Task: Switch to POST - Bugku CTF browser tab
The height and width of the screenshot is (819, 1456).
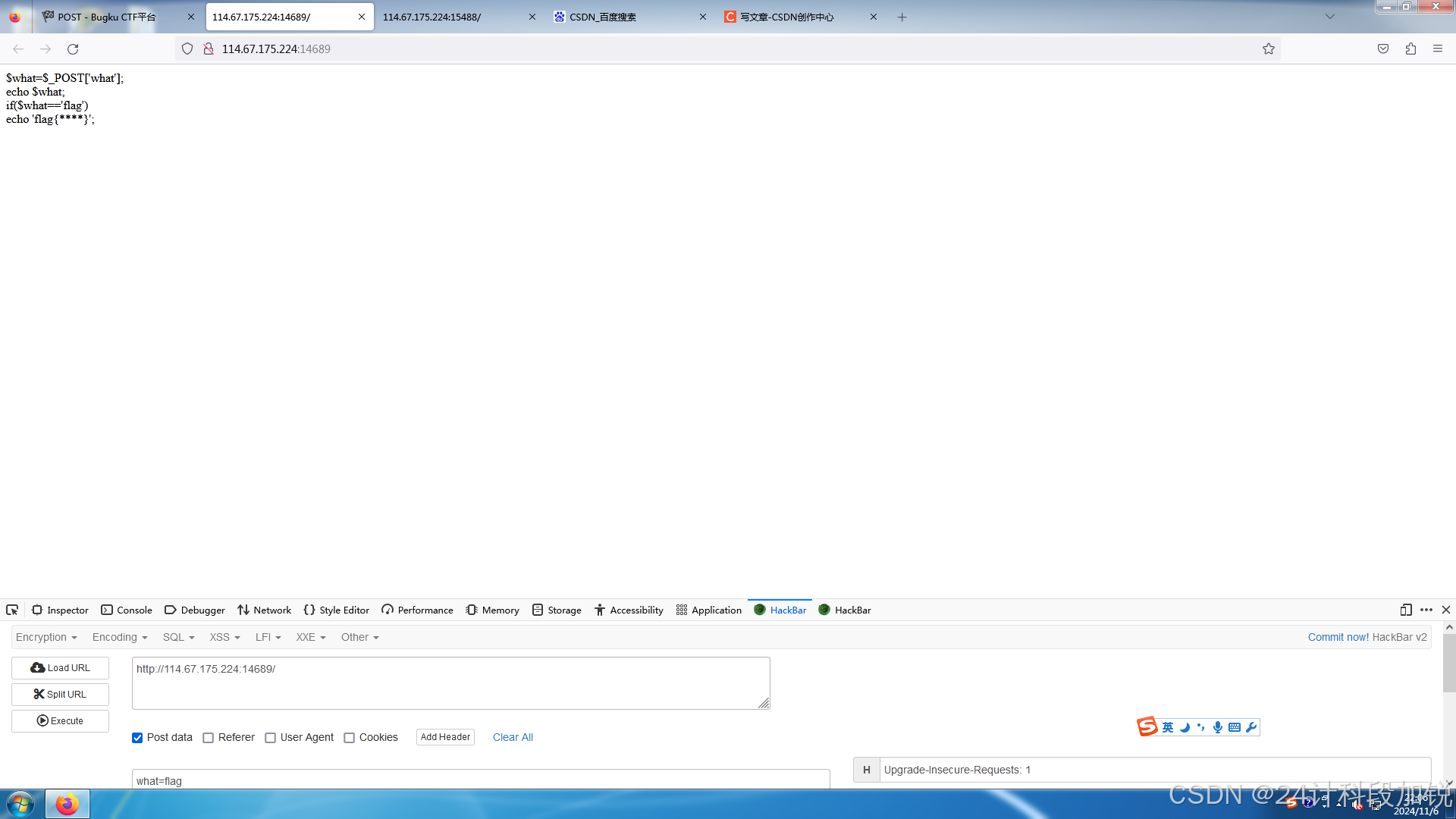Action: [107, 17]
